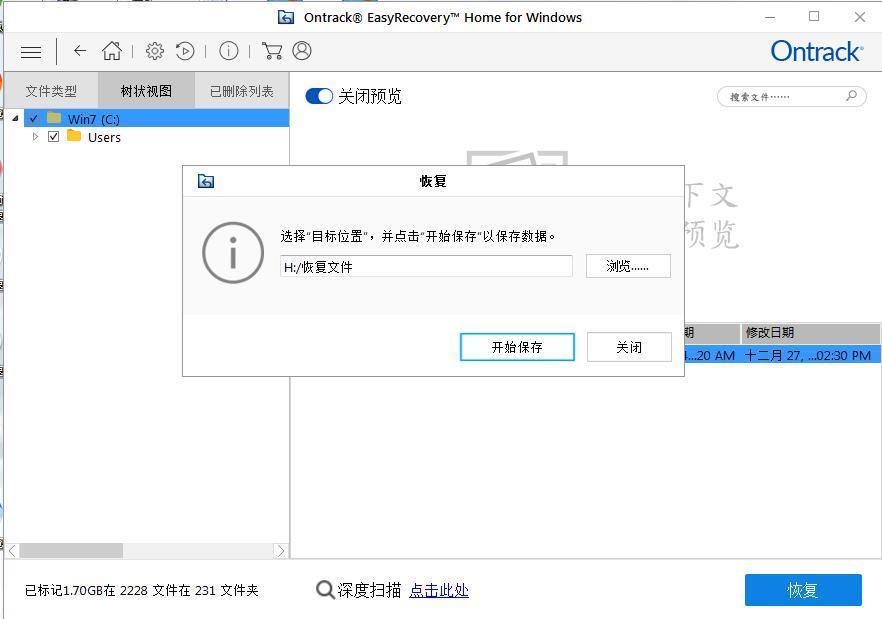
Task: Click the destination path field H:/恢复文件
Action: 426,267
